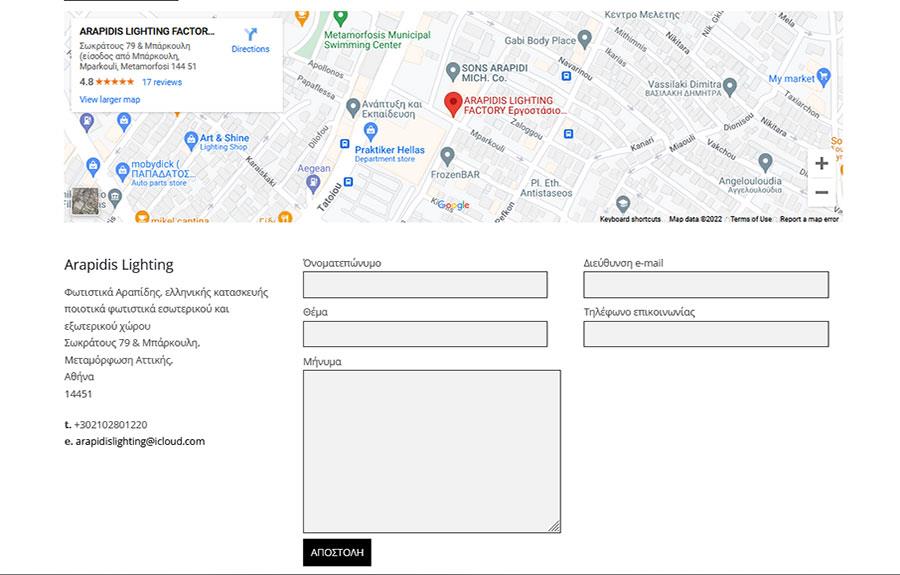Click the mobydick auto parts marker
Image resolution: width=900 pixels, height=575 pixels.
[x=122, y=172]
